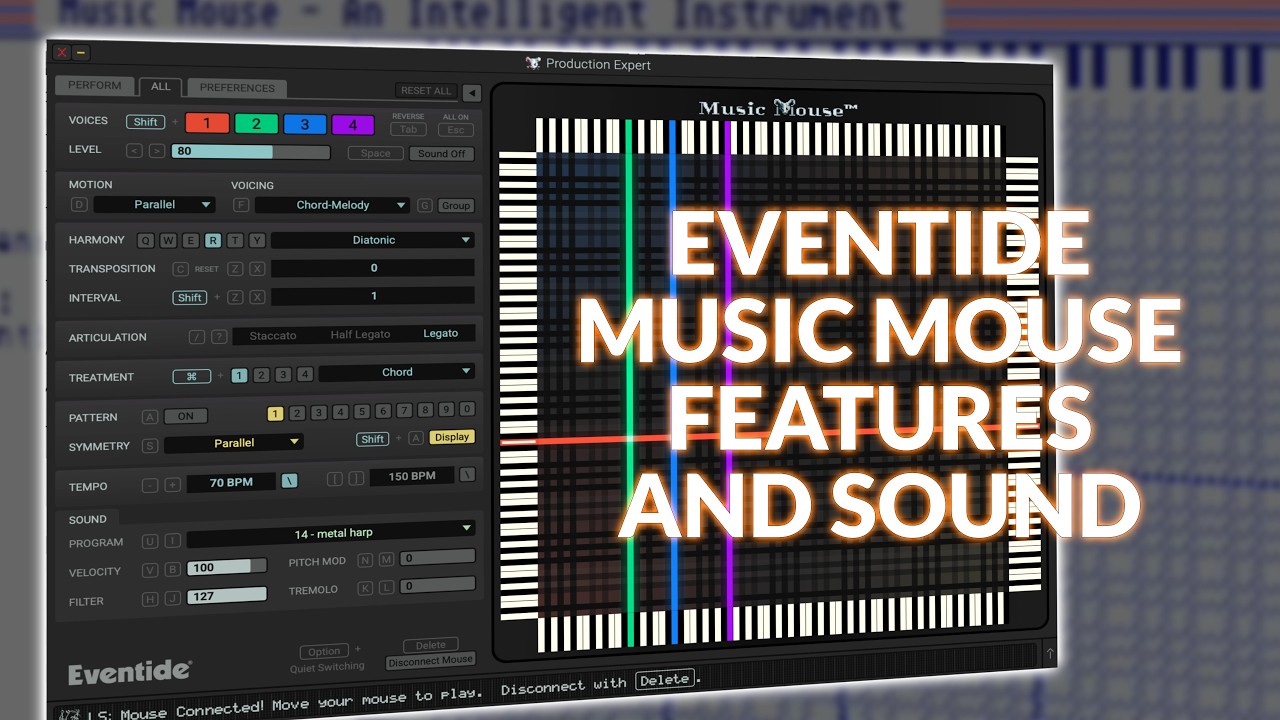
Task: Click the RESET ALL button
Action: [x=426, y=91]
